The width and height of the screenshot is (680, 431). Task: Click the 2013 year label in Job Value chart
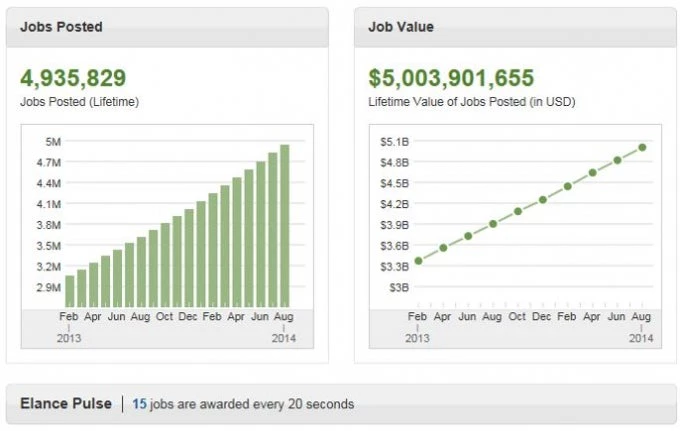click(x=417, y=338)
